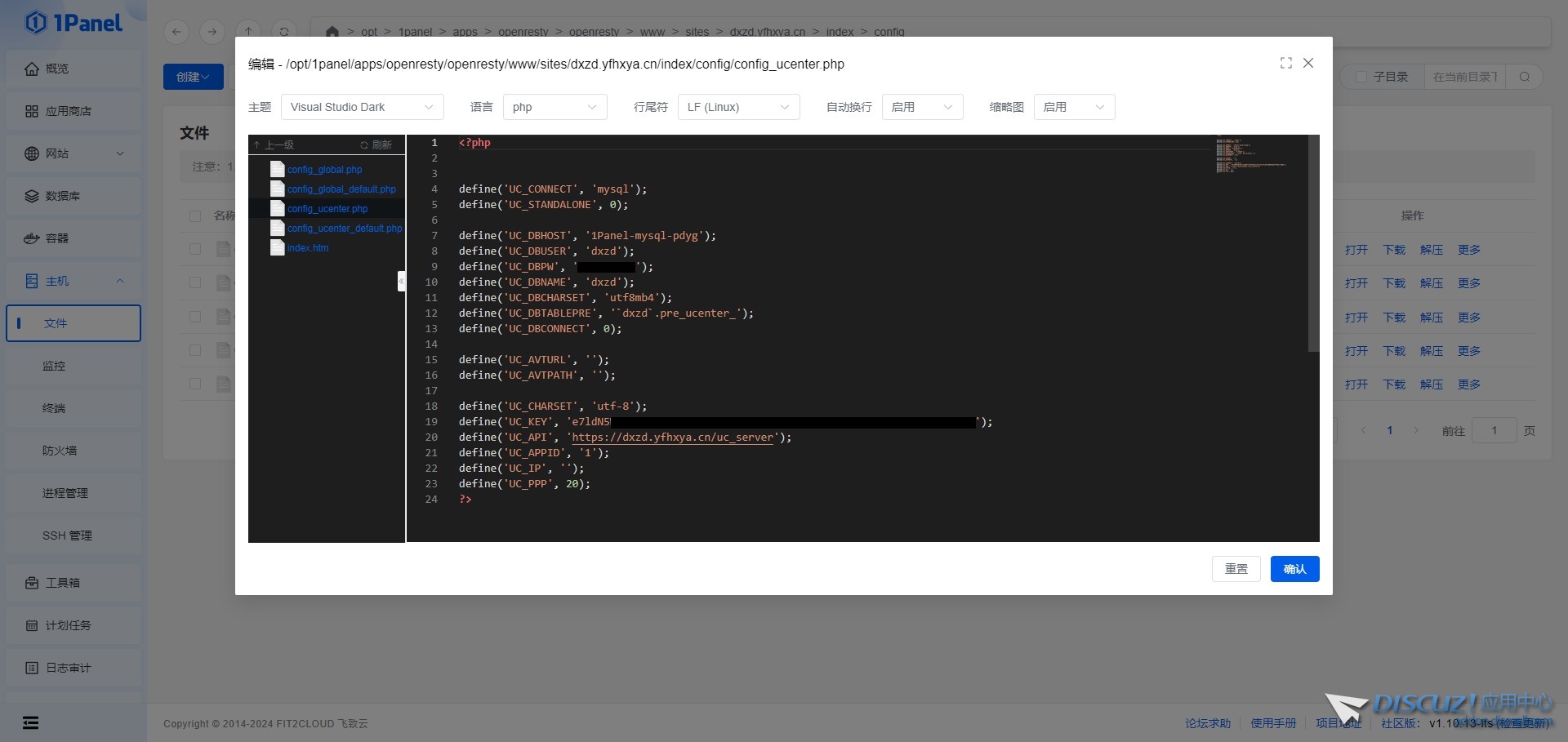Click the back navigation arrow button
1568x742 pixels.
point(176,32)
